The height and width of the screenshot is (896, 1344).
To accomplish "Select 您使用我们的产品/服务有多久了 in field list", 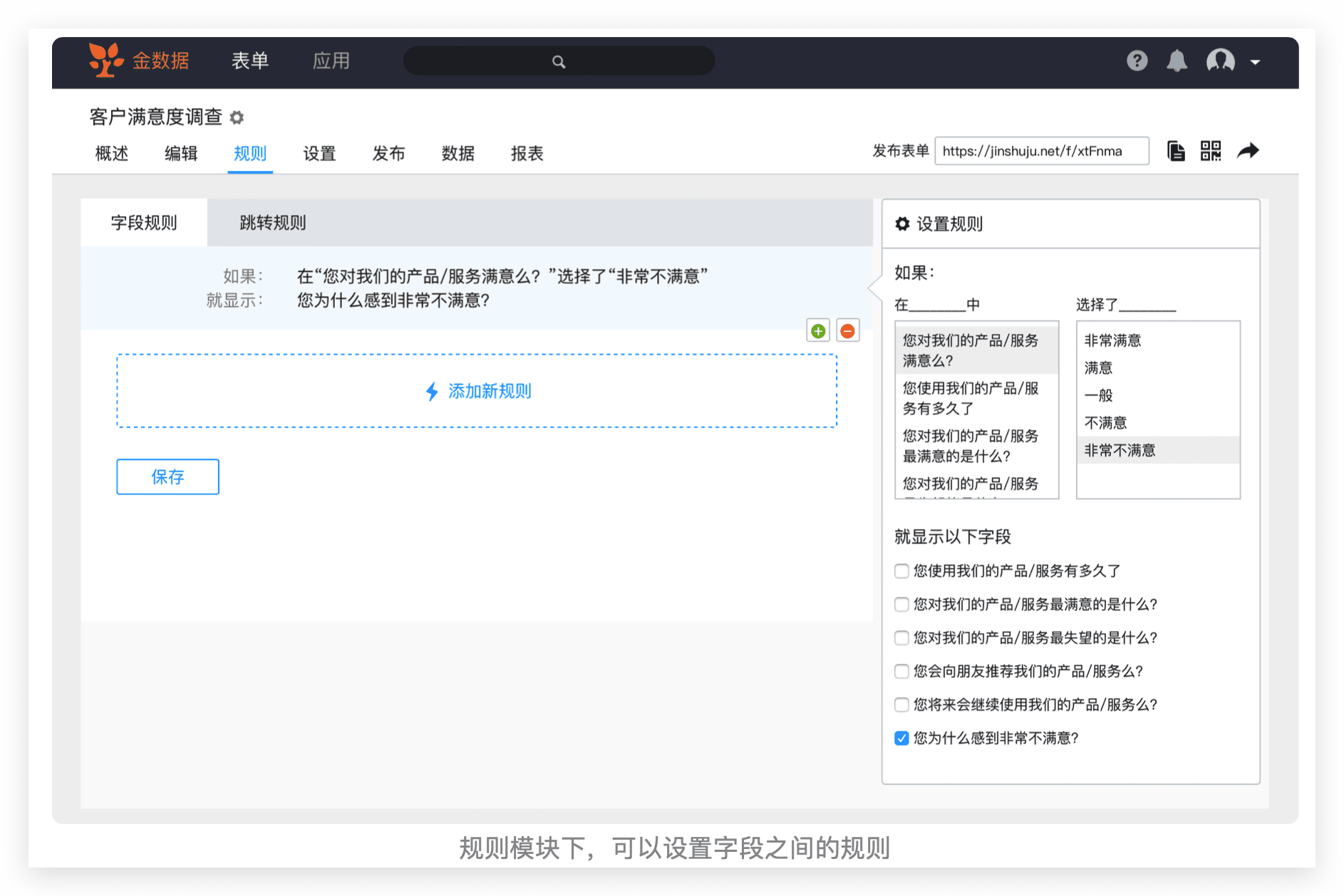I will [x=977, y=398].
